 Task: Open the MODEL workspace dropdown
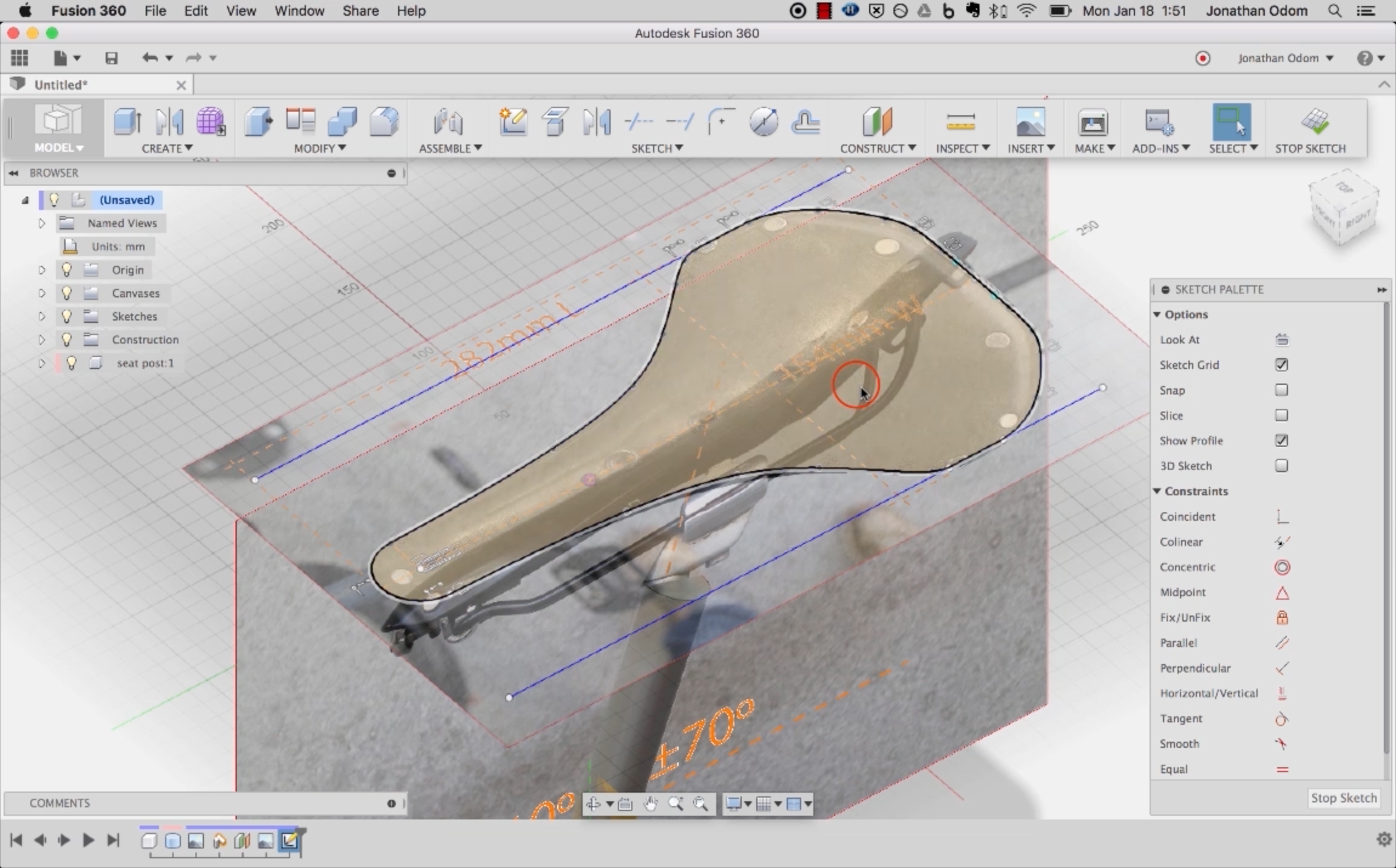[x=59, y=148]
